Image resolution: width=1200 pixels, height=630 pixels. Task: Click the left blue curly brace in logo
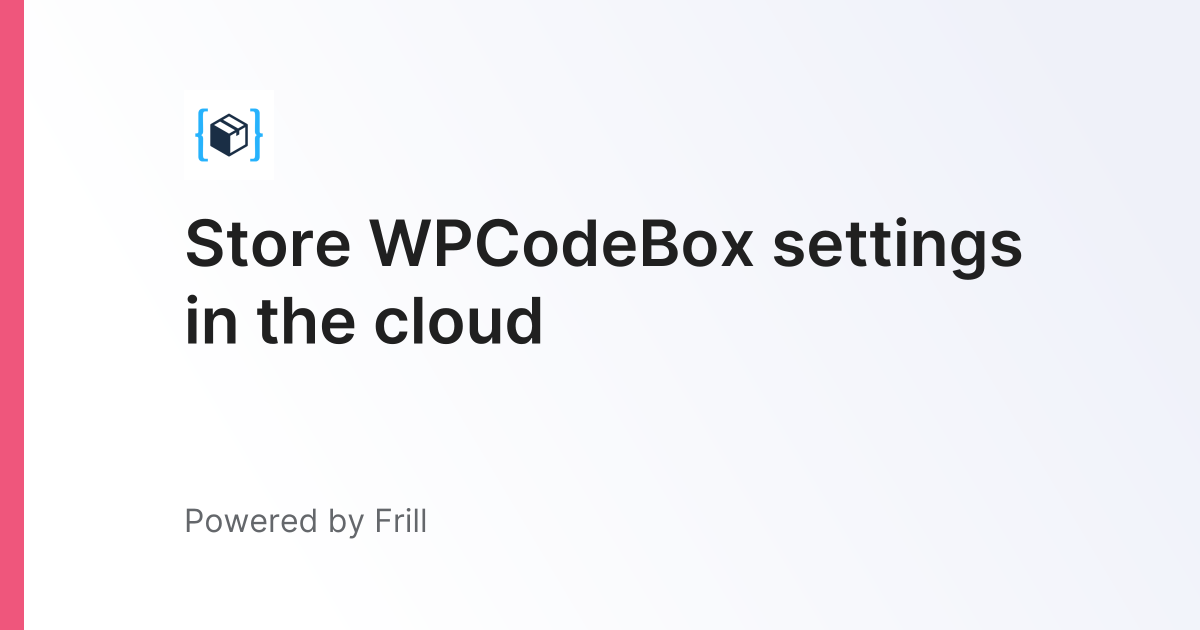tap(203, 135)
